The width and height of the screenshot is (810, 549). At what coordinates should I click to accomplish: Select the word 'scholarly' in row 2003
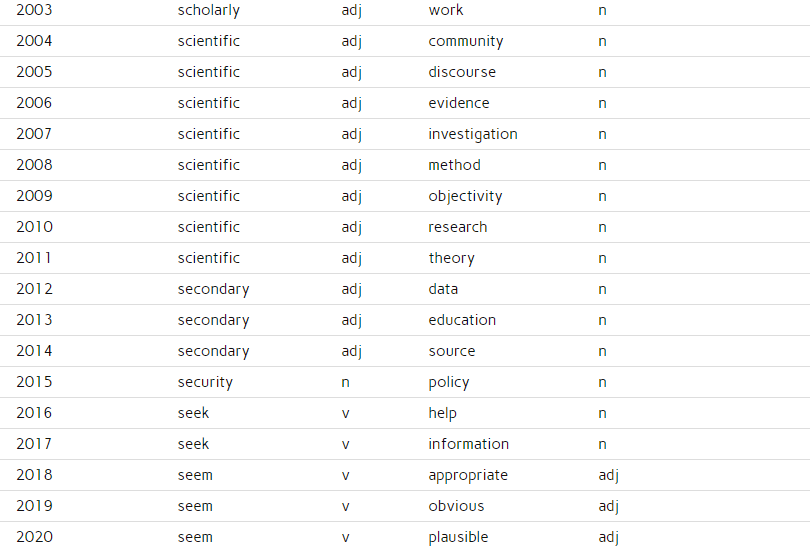click(x=209, y=11)
